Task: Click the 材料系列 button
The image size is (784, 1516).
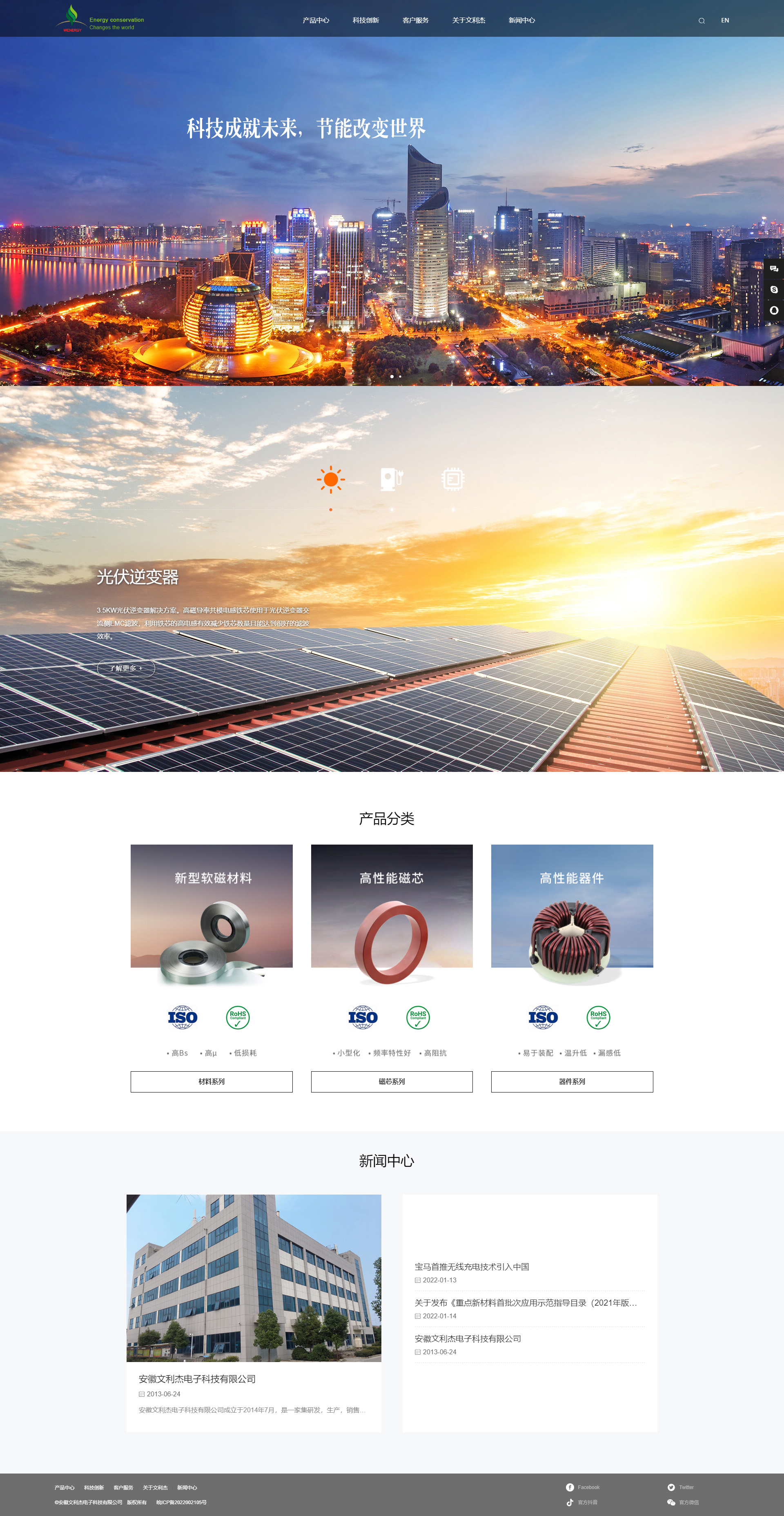Action: [211, 1081]
